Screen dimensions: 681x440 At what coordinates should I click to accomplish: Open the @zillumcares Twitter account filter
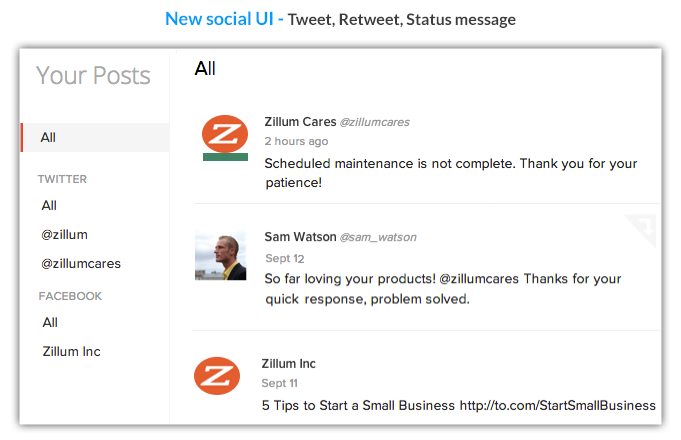pyautogui.click(x=81, y=264)
